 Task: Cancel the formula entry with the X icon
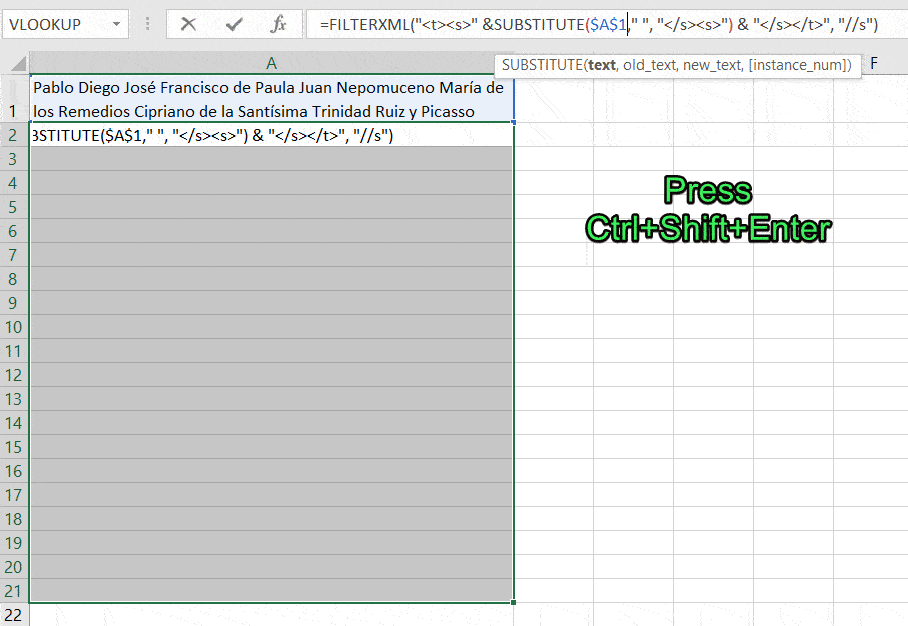(189, 24)
